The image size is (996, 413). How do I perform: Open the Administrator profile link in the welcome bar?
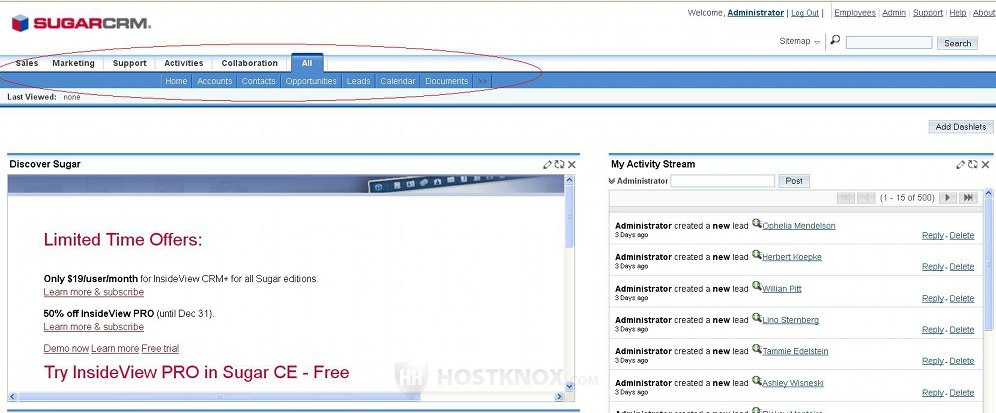tap(755, 13)
